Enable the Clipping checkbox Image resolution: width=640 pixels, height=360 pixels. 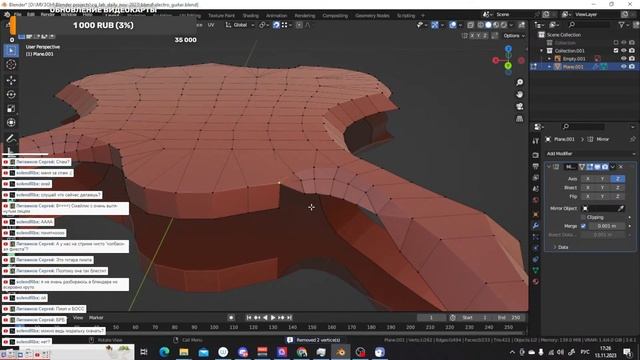[x=583, y=217]
